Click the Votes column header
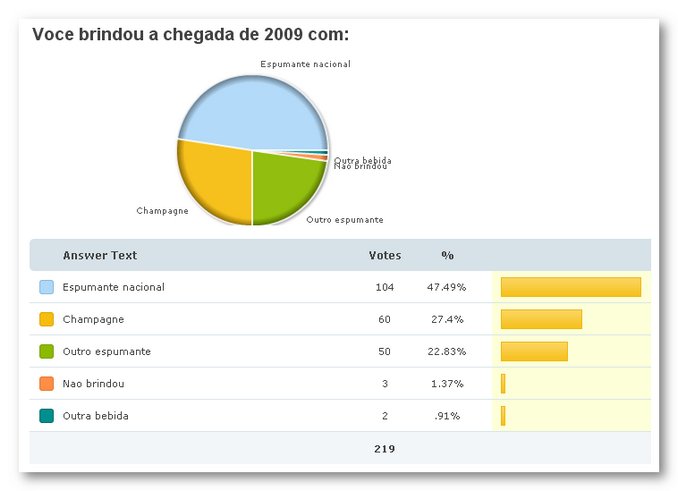Screen dimensions: 678x491 tap(385, 255)
